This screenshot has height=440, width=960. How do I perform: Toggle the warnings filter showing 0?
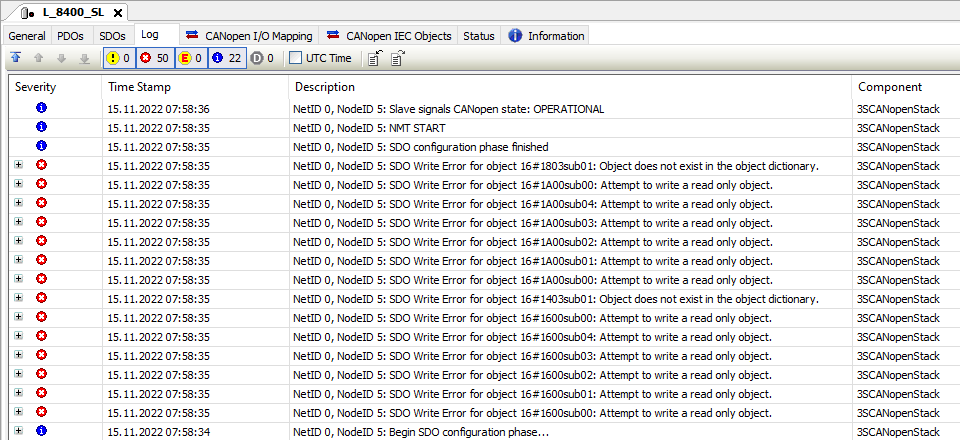[118, 58]
